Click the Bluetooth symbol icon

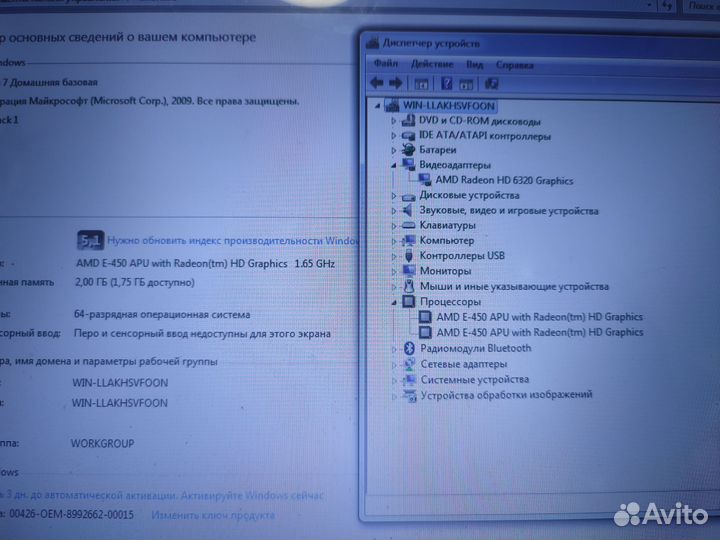click(x=409, y=348)
